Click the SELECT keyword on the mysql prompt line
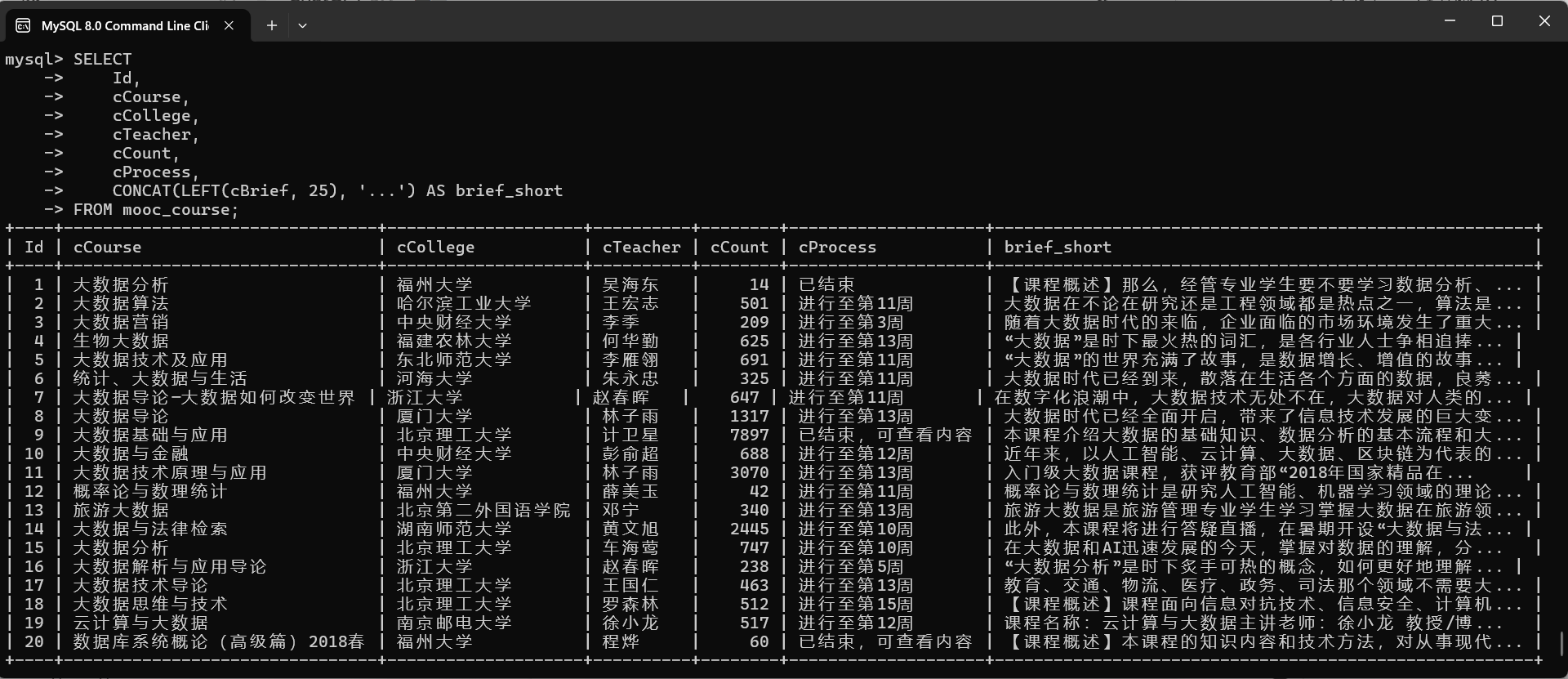This screenshot has height=679, width=1568. coord(102,59)
